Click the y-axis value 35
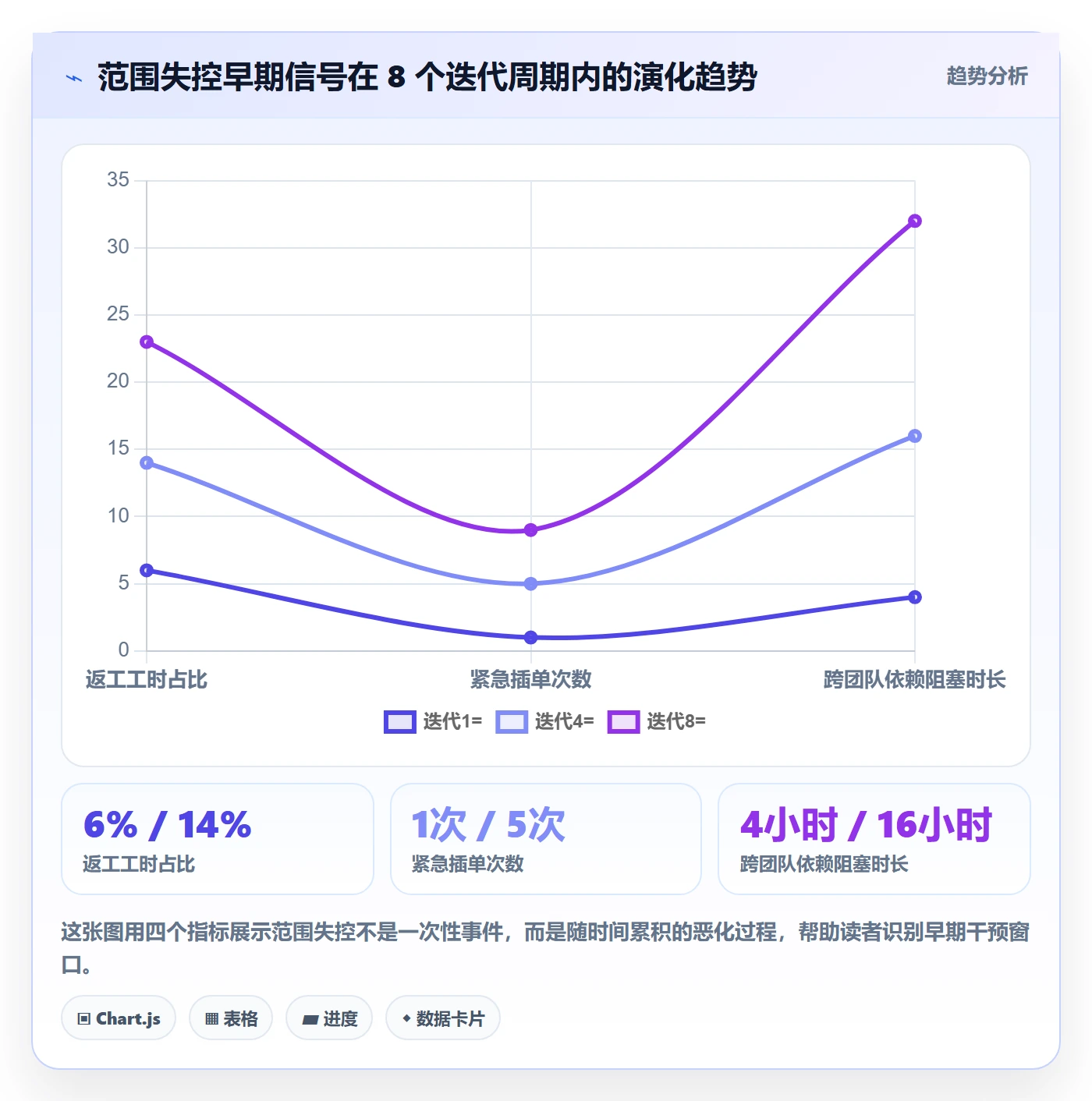Image resolution: width=1092 pixels, height=1101 pixels. pos(119,180)
